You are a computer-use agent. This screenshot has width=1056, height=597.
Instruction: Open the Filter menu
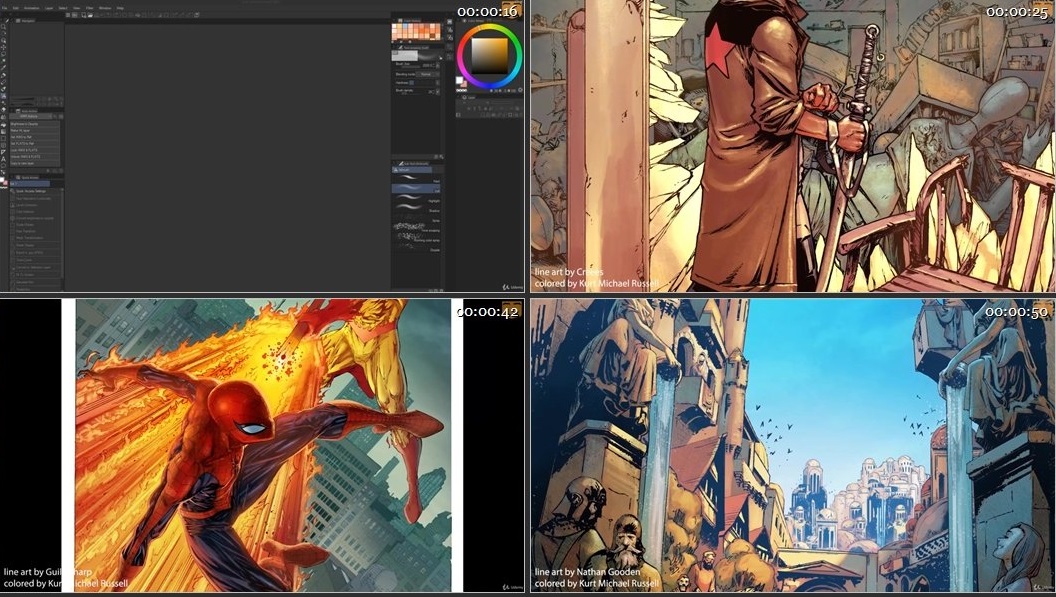(x=90, y=8)
